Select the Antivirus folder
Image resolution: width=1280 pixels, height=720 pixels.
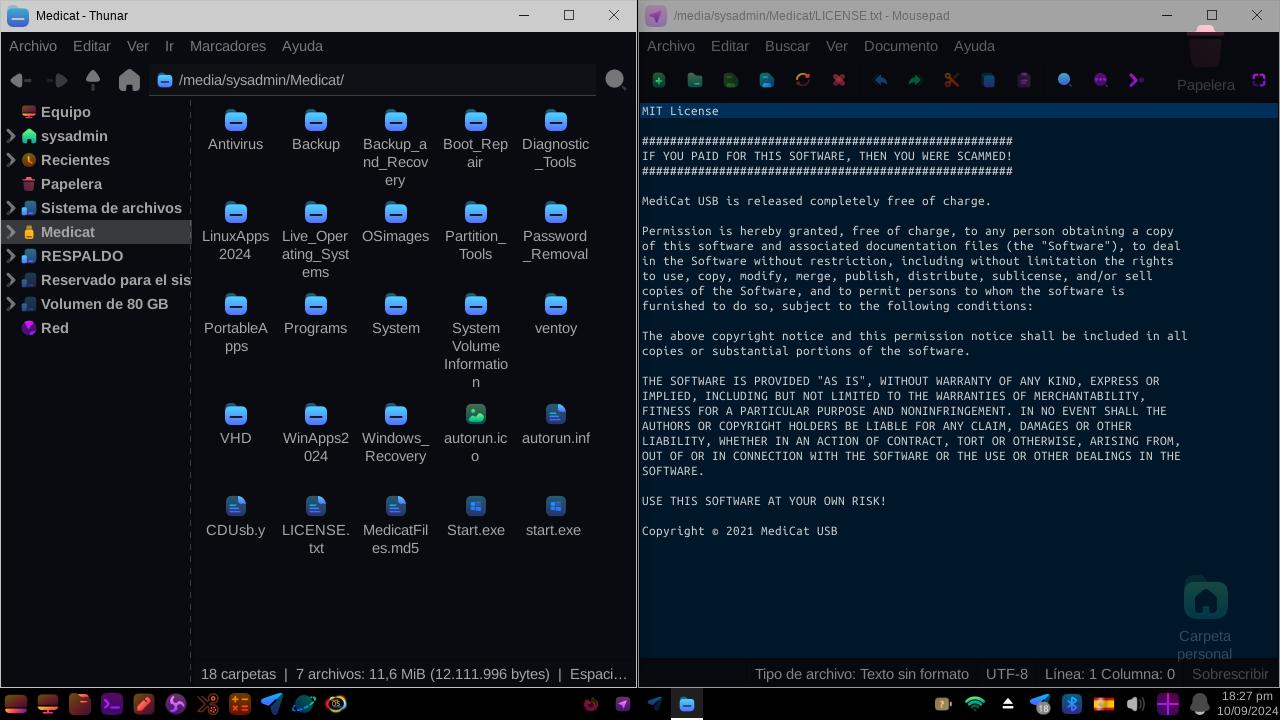click(x=236, y=132)
